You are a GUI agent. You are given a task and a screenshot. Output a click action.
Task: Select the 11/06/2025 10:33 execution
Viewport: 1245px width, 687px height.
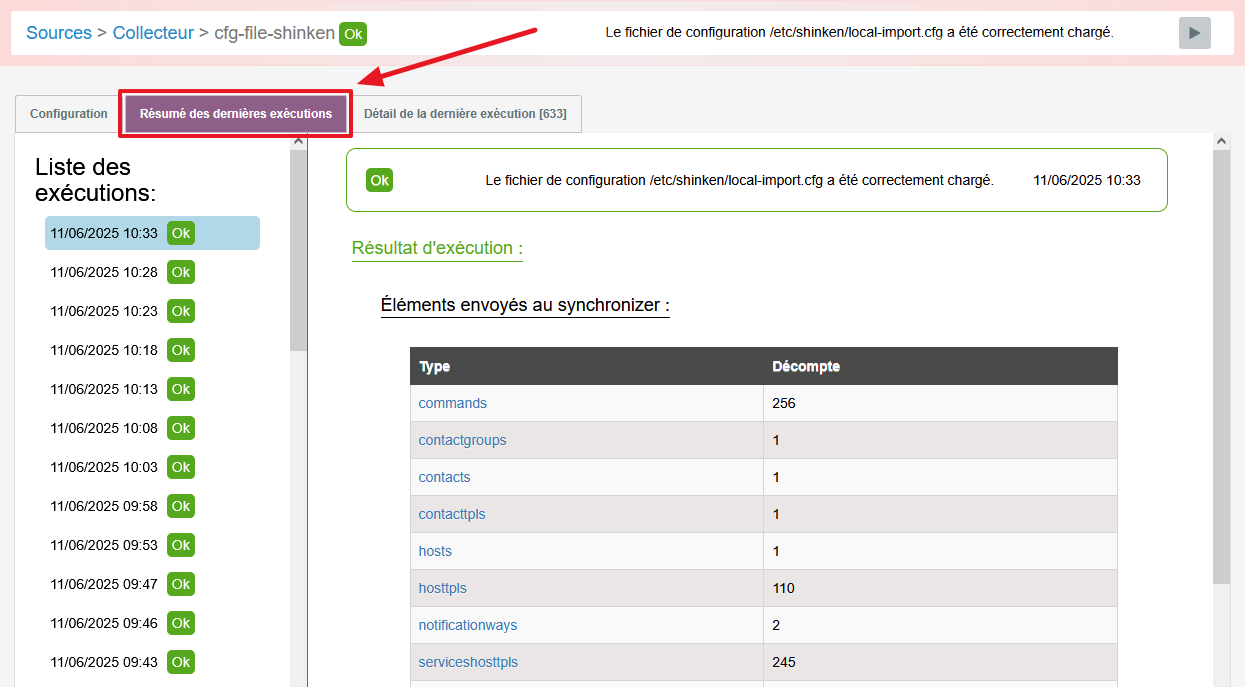104,233
